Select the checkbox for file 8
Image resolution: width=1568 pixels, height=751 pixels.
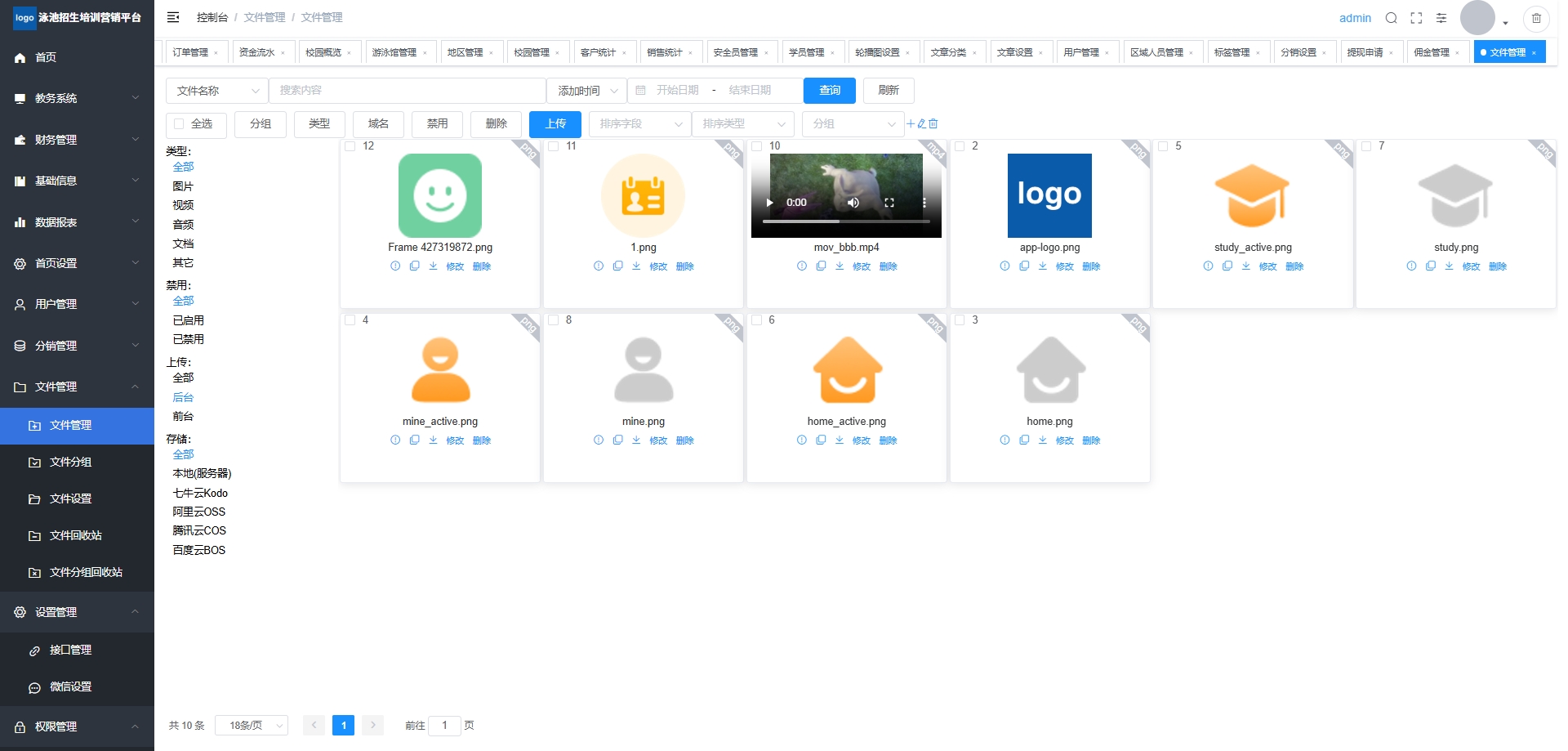[x=554, y=320]
